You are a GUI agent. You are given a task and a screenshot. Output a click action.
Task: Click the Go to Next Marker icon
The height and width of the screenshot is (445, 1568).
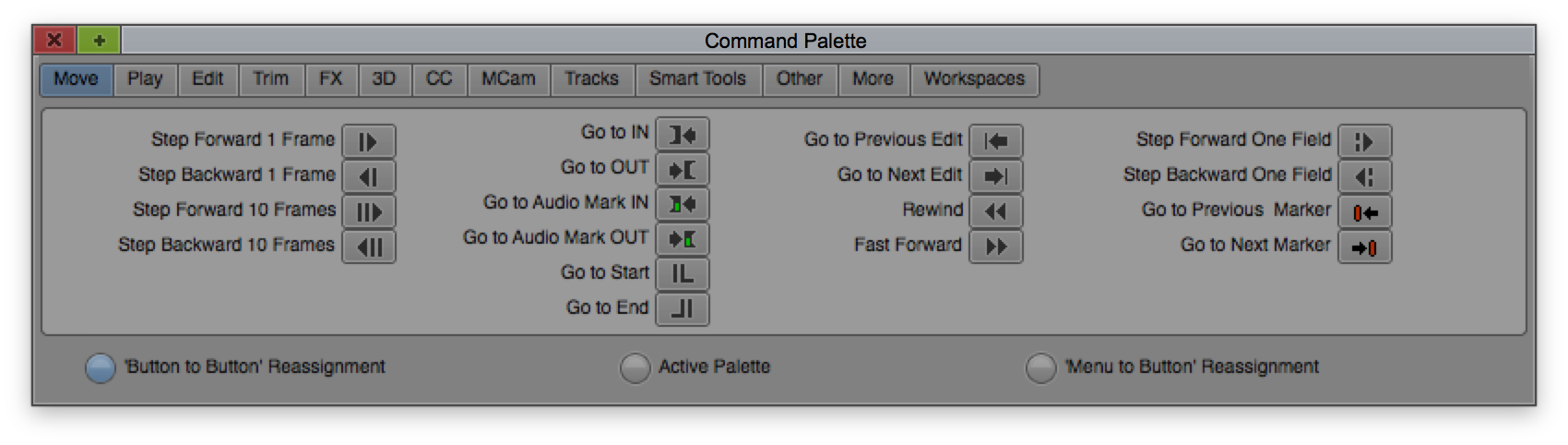(x=1365, y=247)
